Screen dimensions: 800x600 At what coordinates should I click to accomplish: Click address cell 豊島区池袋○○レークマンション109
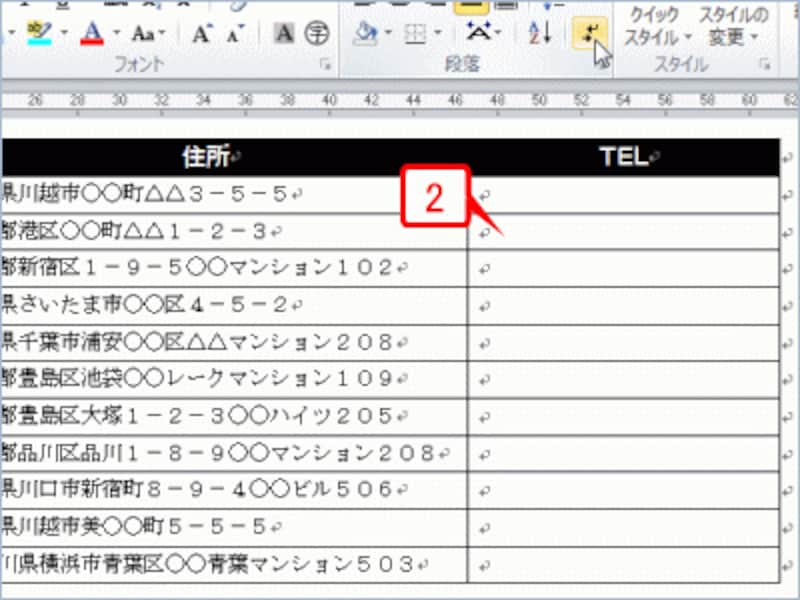point(234,380)
